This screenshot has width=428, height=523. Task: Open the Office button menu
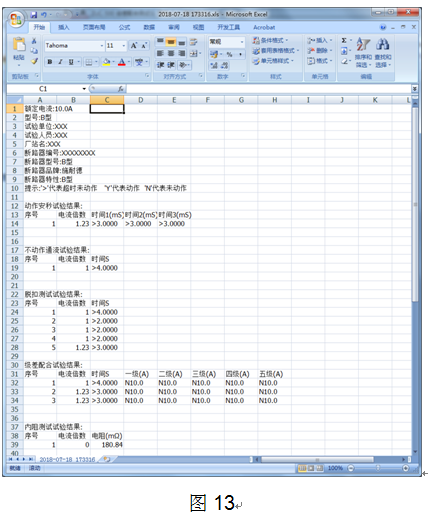tap(16, 20)
